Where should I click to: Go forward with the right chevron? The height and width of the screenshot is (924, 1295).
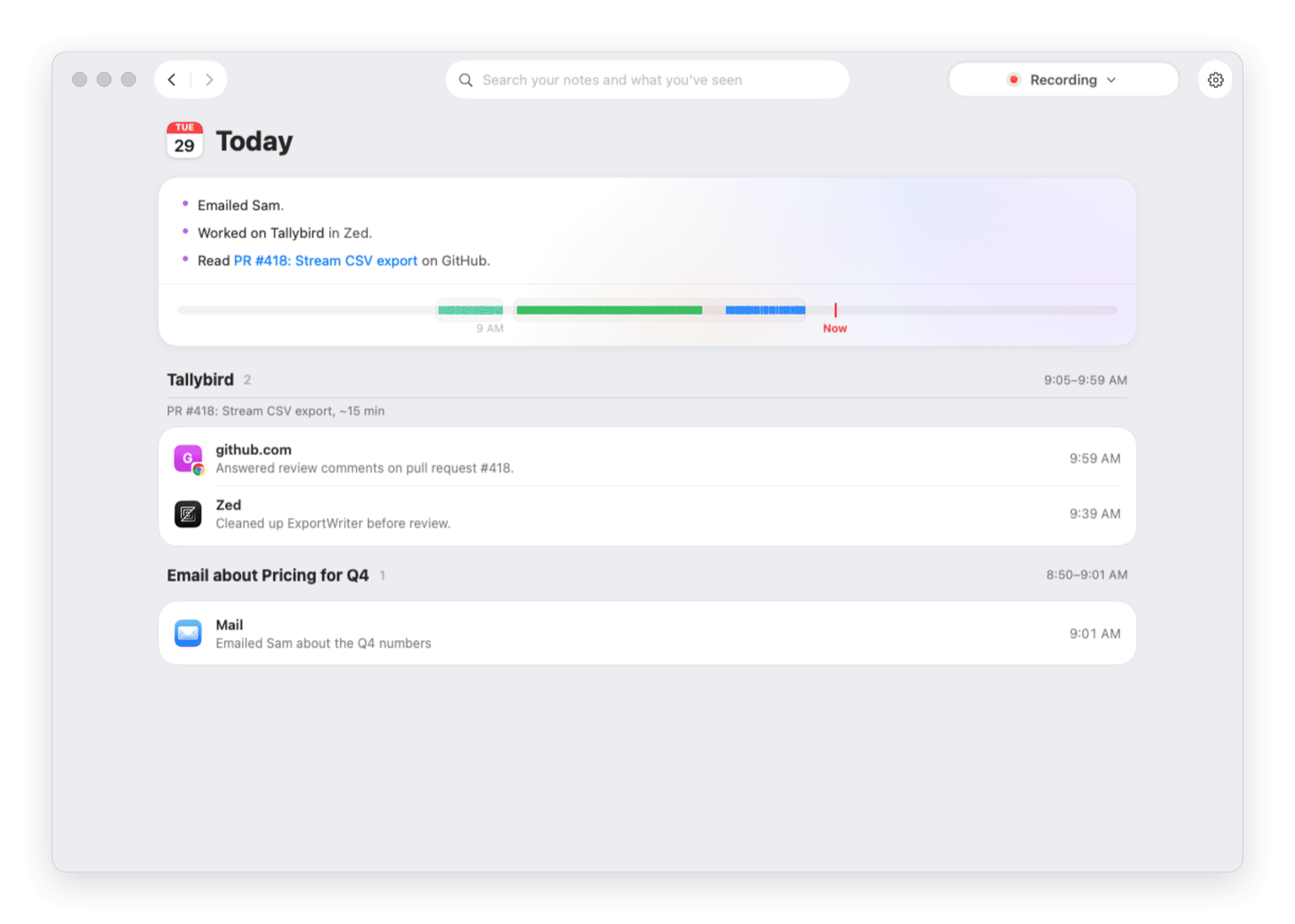pos(210,80)
